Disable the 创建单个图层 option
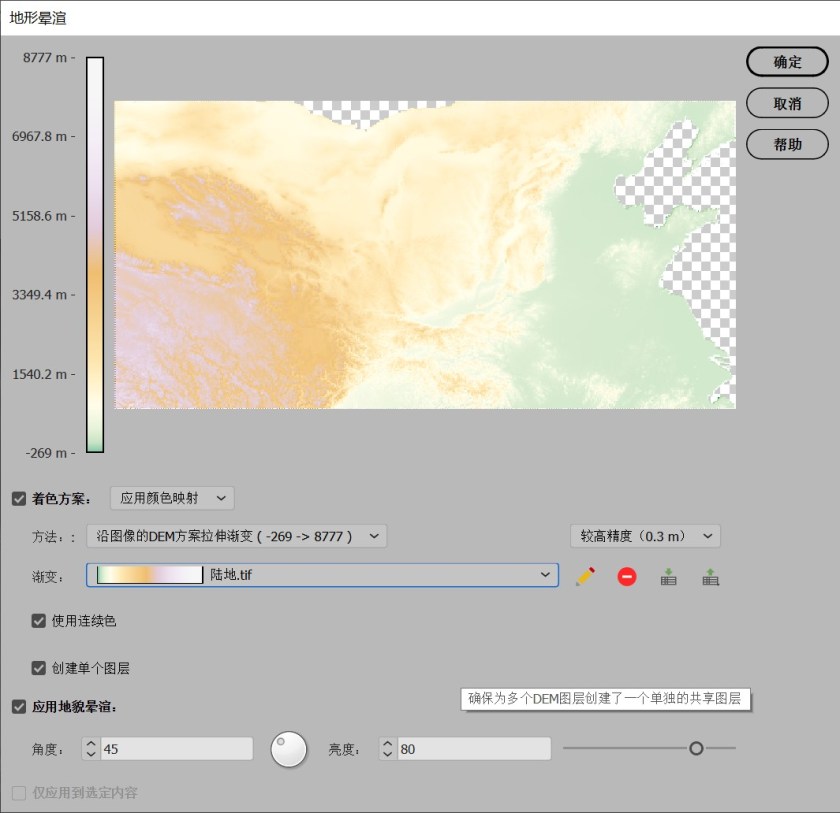 click(39, 668)
